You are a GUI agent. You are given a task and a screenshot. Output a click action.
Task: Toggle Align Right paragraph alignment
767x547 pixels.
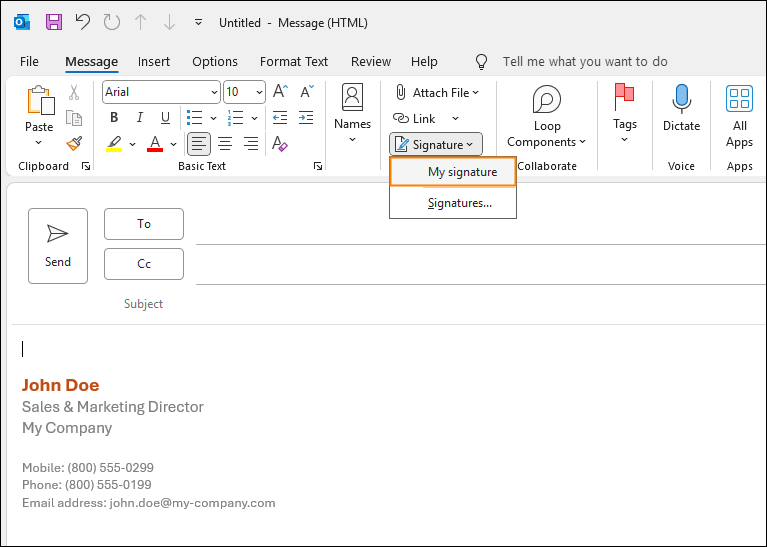[x=251, y=144]
